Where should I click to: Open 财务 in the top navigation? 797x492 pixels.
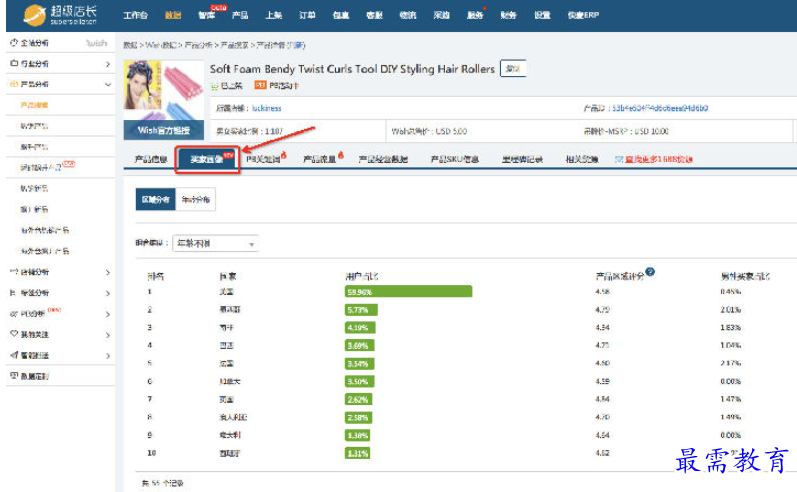(508, 15)
